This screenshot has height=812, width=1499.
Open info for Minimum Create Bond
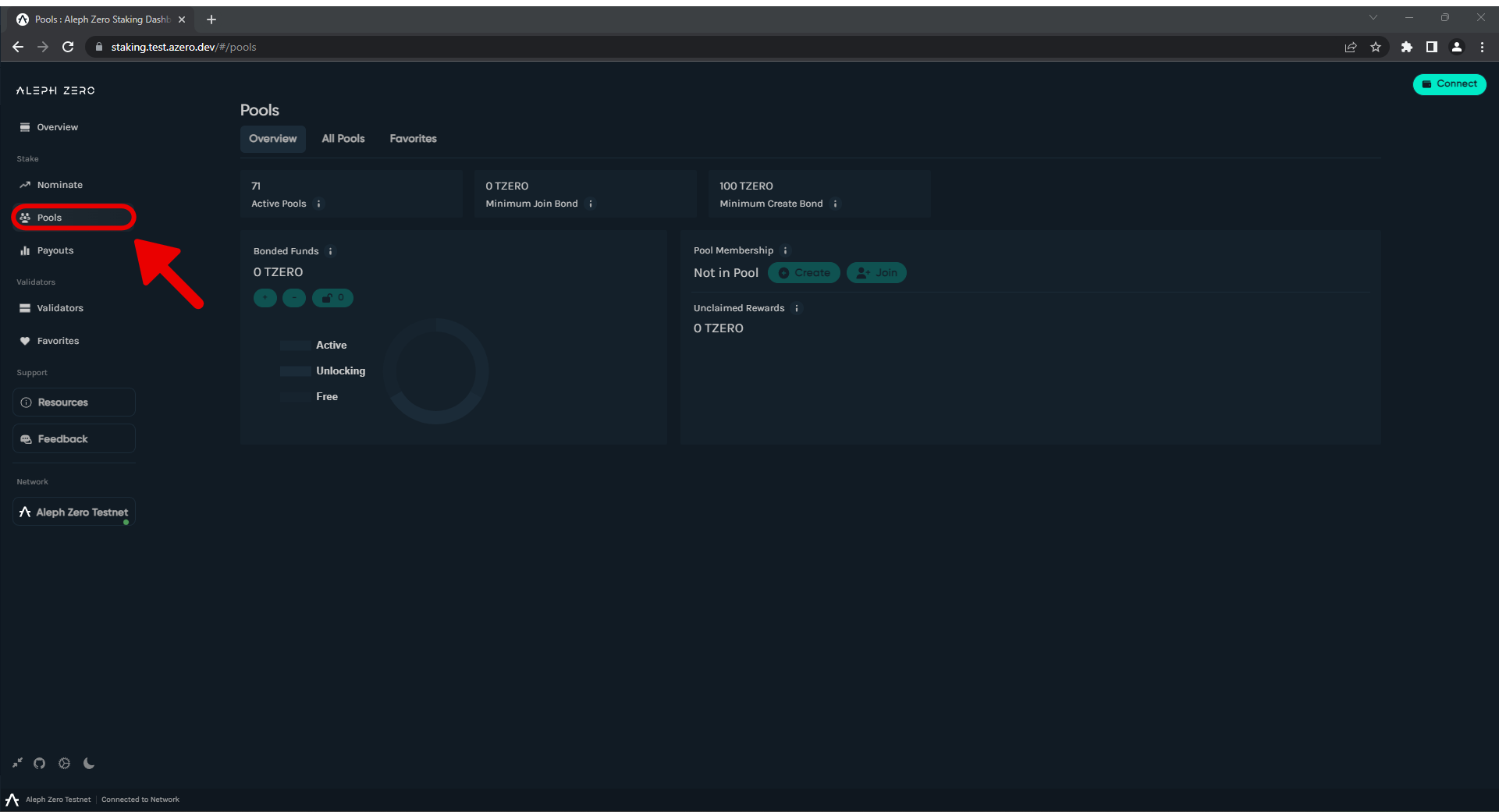(835, 204)
